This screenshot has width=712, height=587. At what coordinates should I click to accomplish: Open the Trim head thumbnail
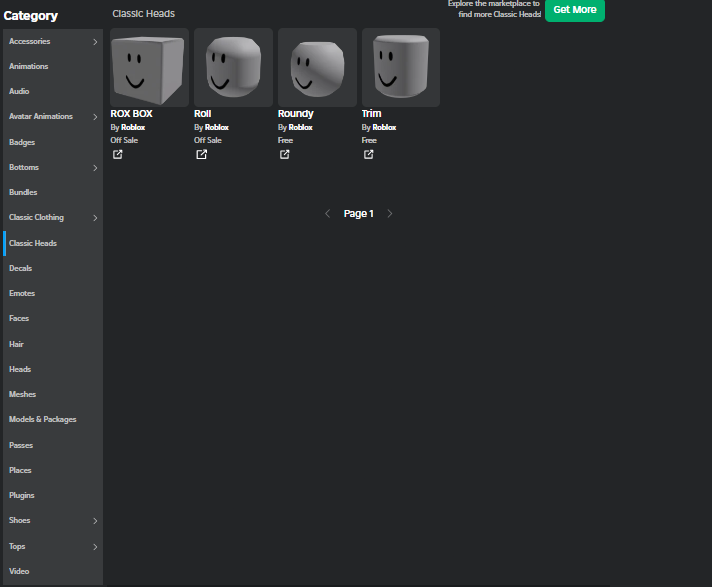[x=401, y=67]
